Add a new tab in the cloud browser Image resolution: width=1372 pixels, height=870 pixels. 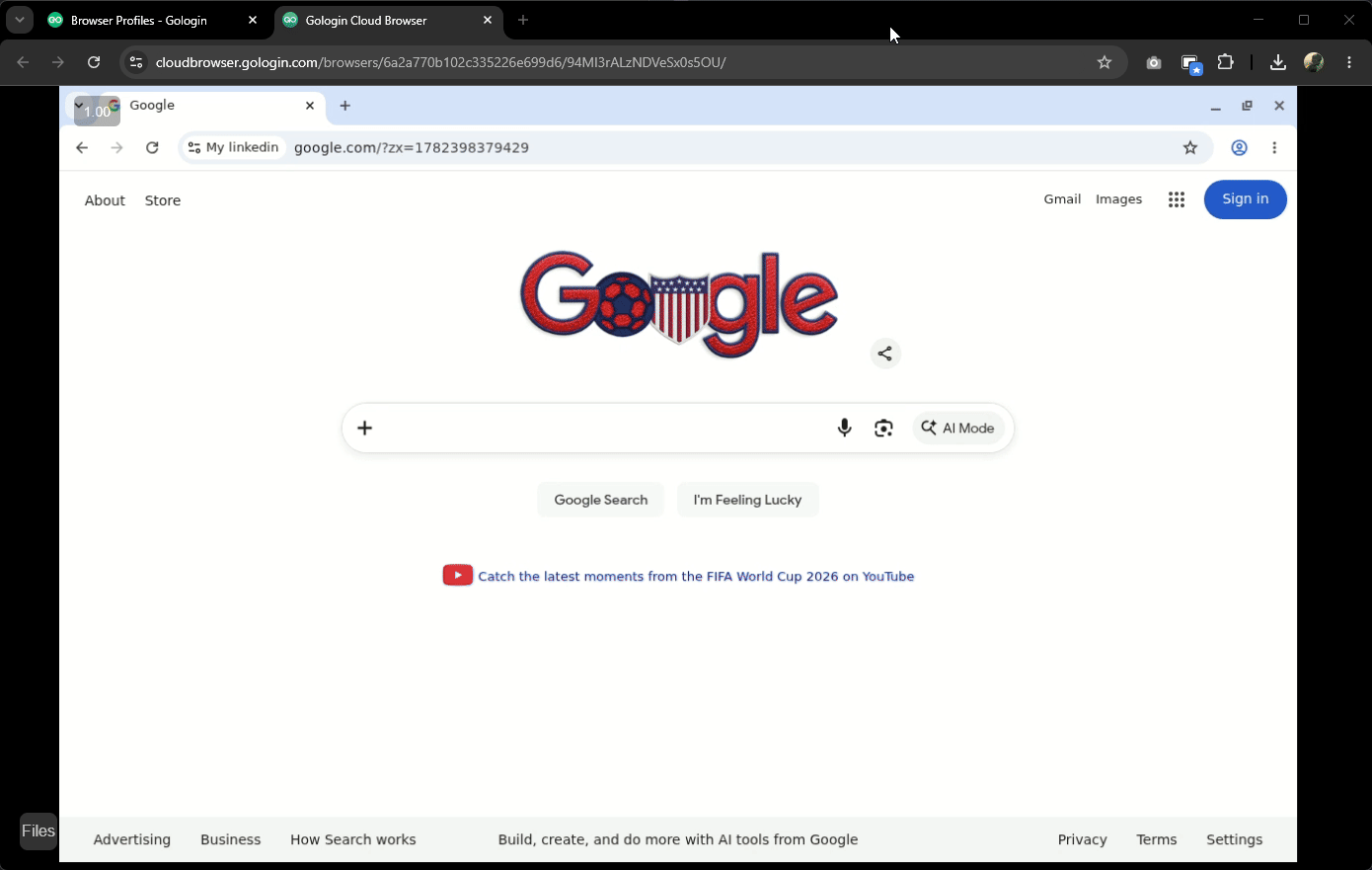(x=345, y=106)
